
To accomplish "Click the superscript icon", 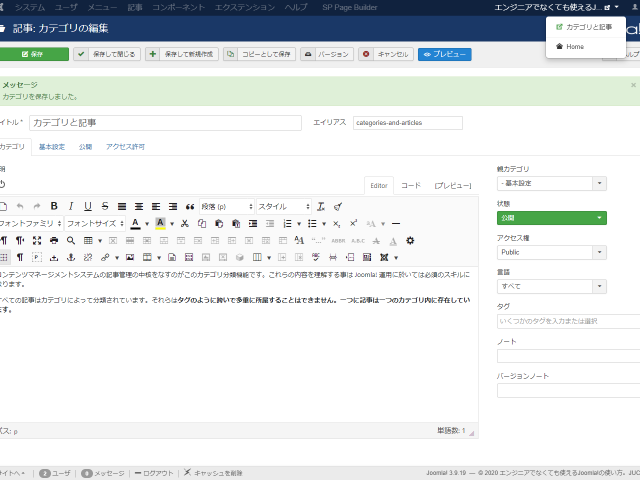I will tap(353, 224).
